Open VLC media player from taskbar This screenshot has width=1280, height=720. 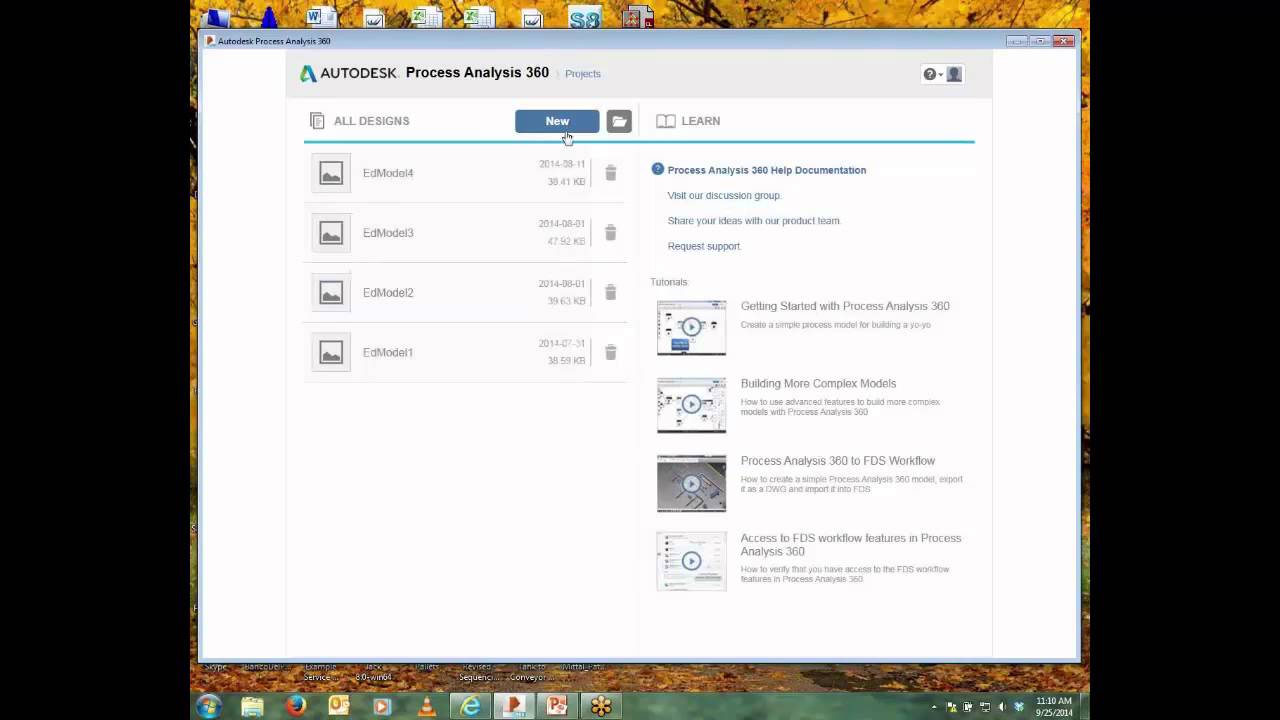click(426, 706)
